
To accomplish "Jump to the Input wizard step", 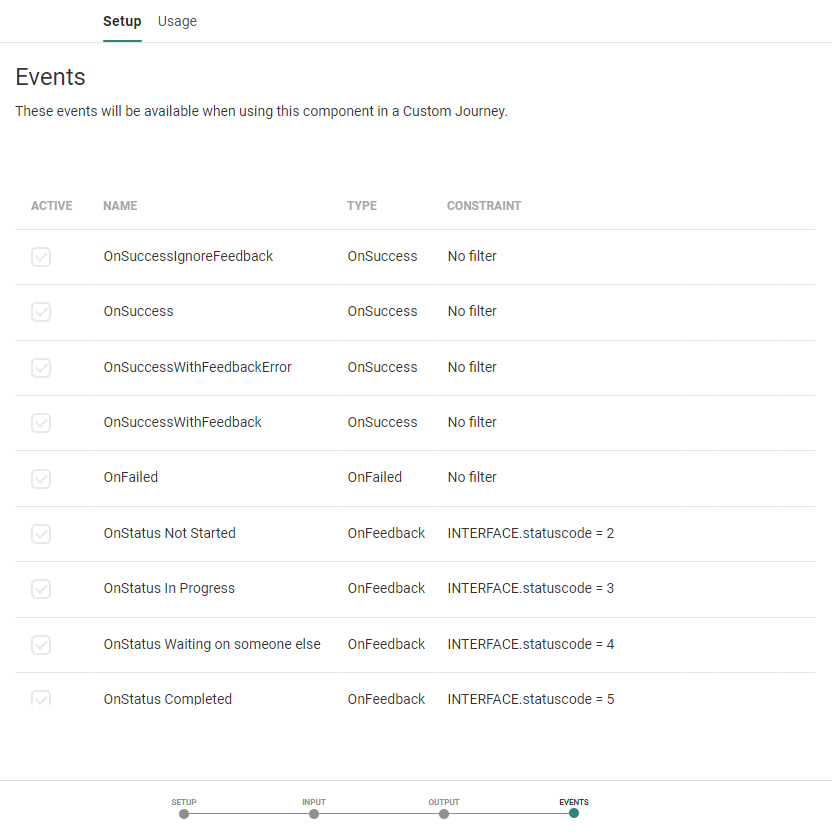I will [x=314, y=813].
